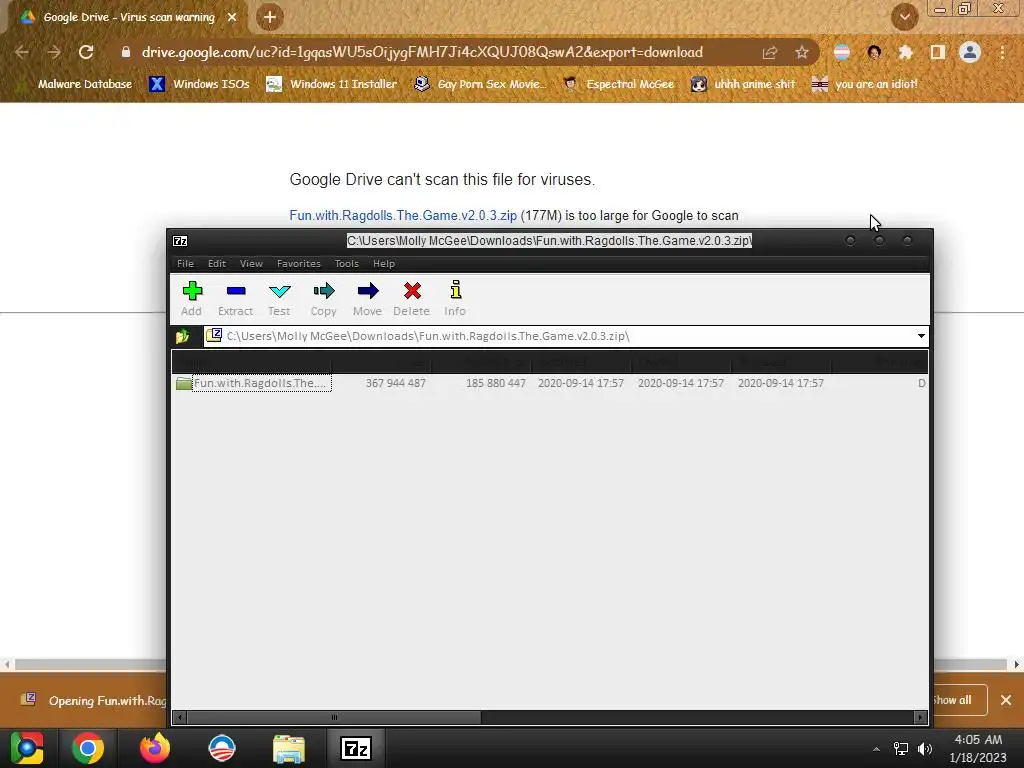Open the File menu in 7-Zip
Screen dimensions: 1024x768
[185, 264]
